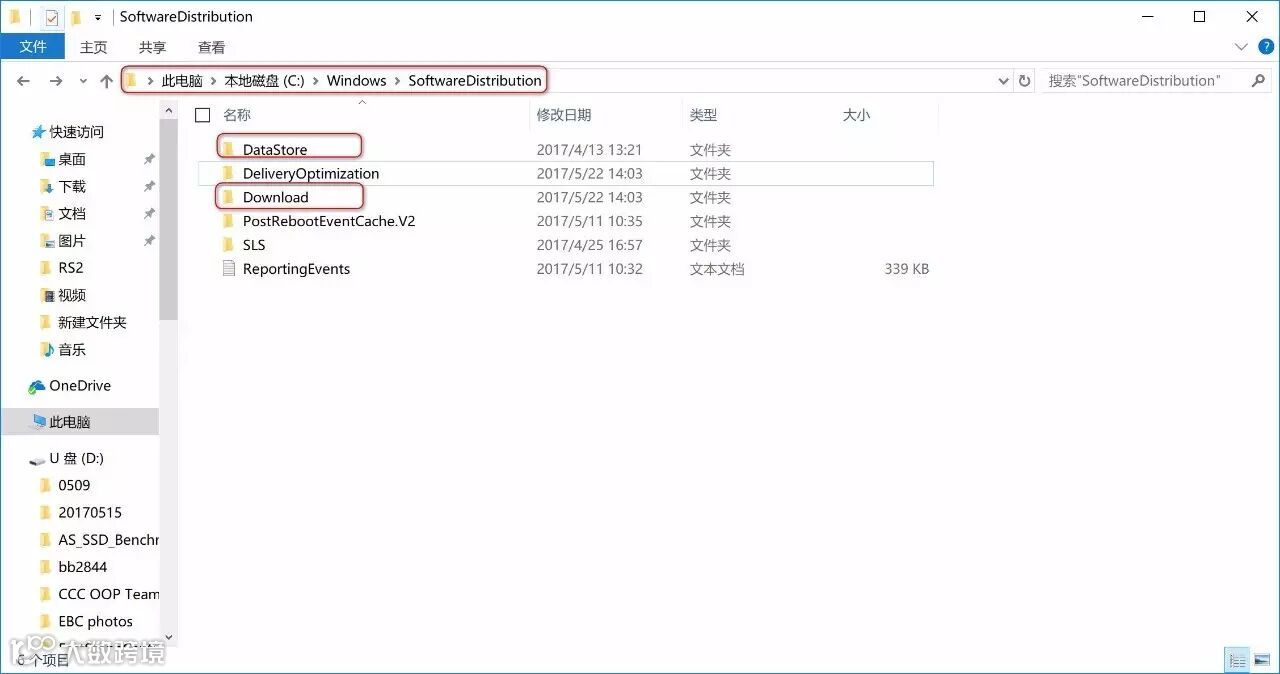
Task: Sort by the 修改日期 column header
Action: coord(564,115)
